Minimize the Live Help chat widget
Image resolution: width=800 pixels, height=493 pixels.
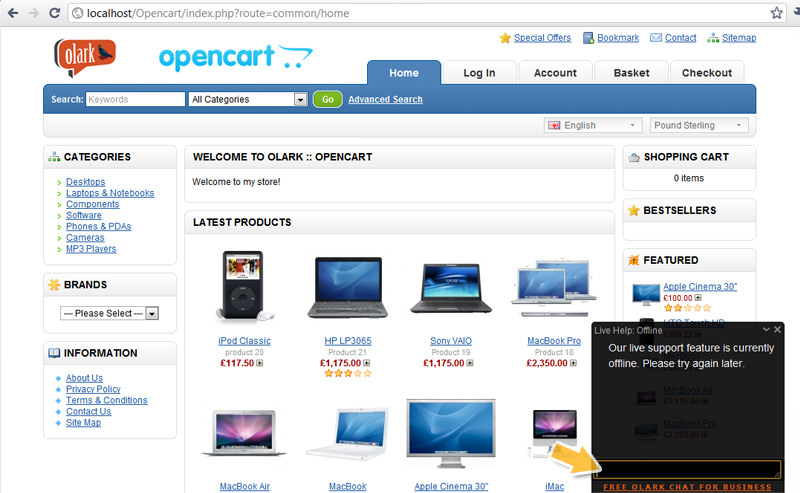(x=767, y=329)
